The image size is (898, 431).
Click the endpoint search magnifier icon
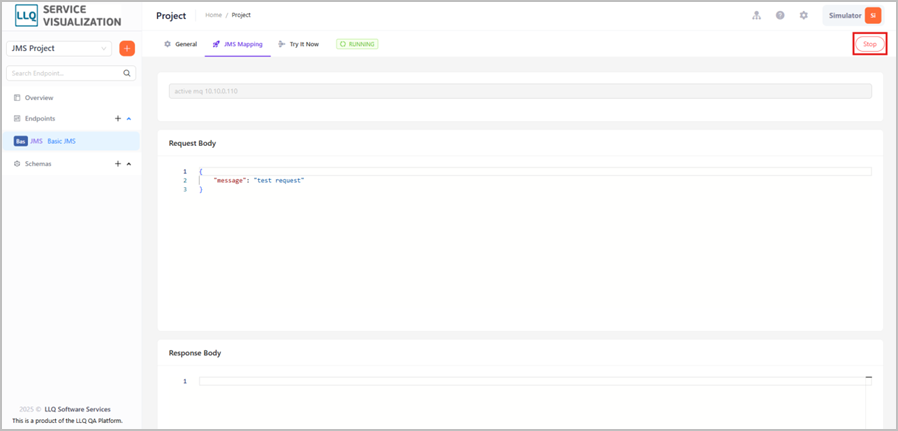click(127, 73)
